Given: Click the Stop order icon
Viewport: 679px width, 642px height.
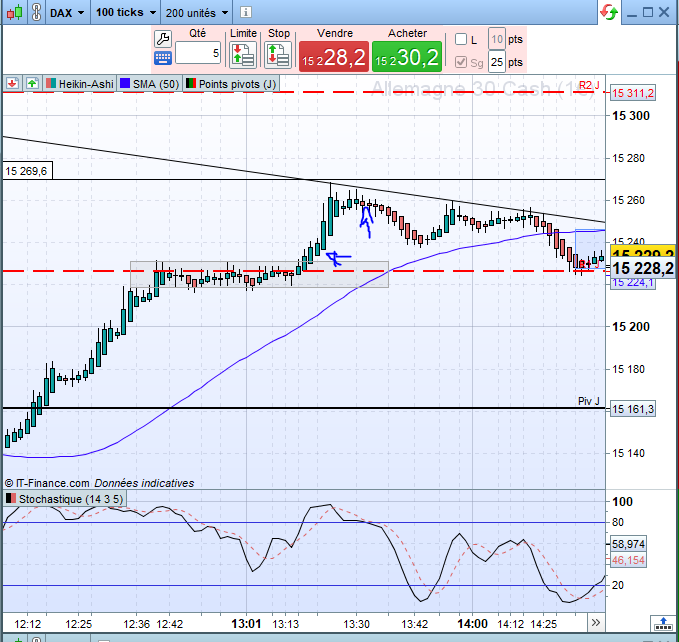Looking at the screenshot, I should click(278, 55).
